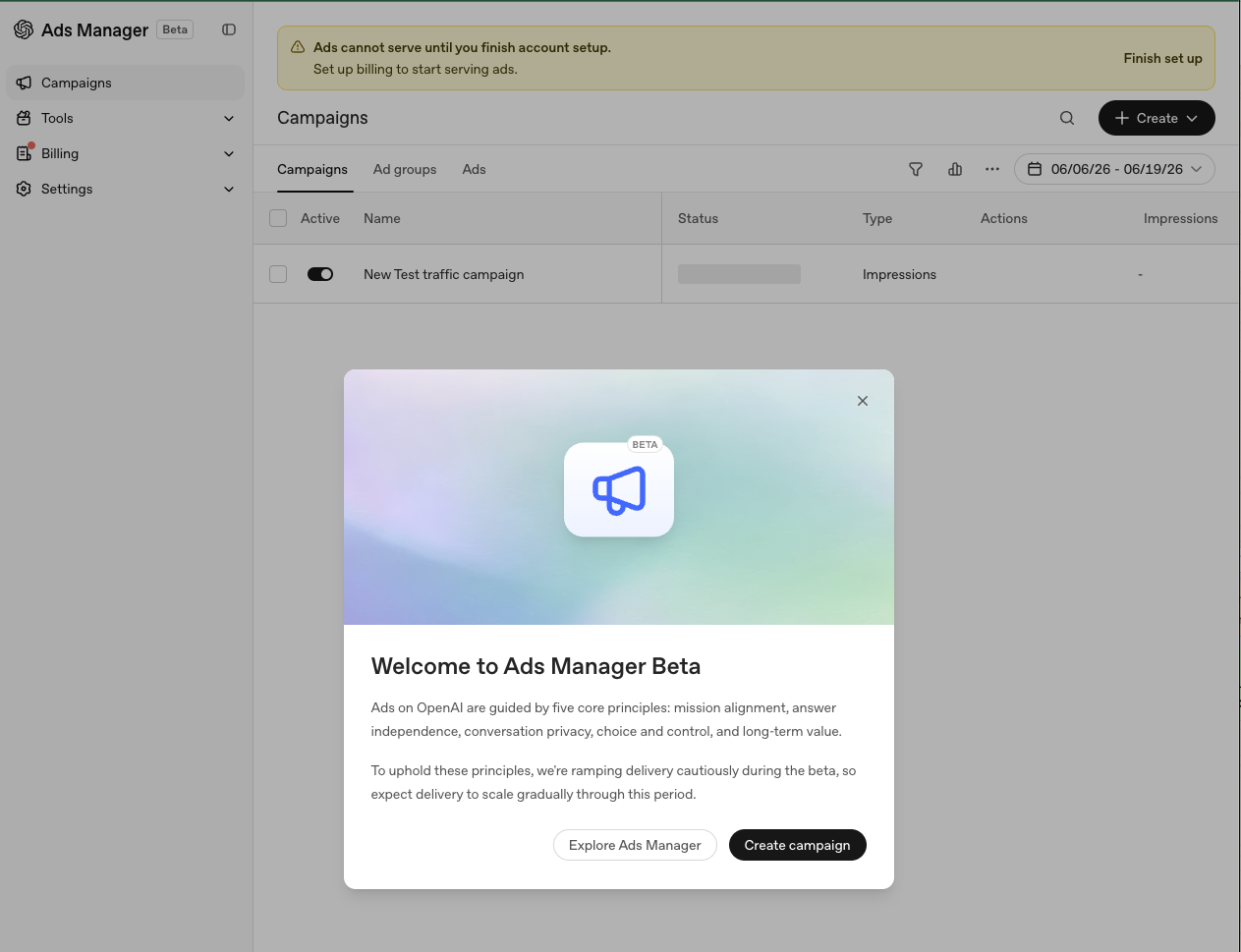Switch to the Ad groups tab
Screen dimensions: 1241x952
[x=405, y=169]
